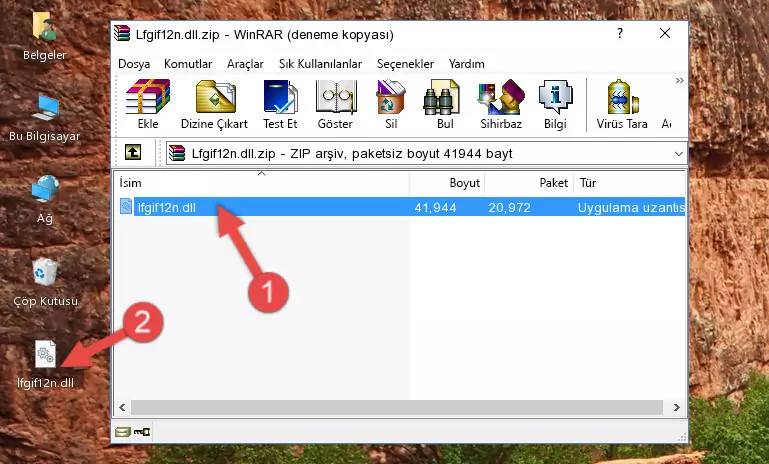Sort by İsim column header

pos(262,182)
